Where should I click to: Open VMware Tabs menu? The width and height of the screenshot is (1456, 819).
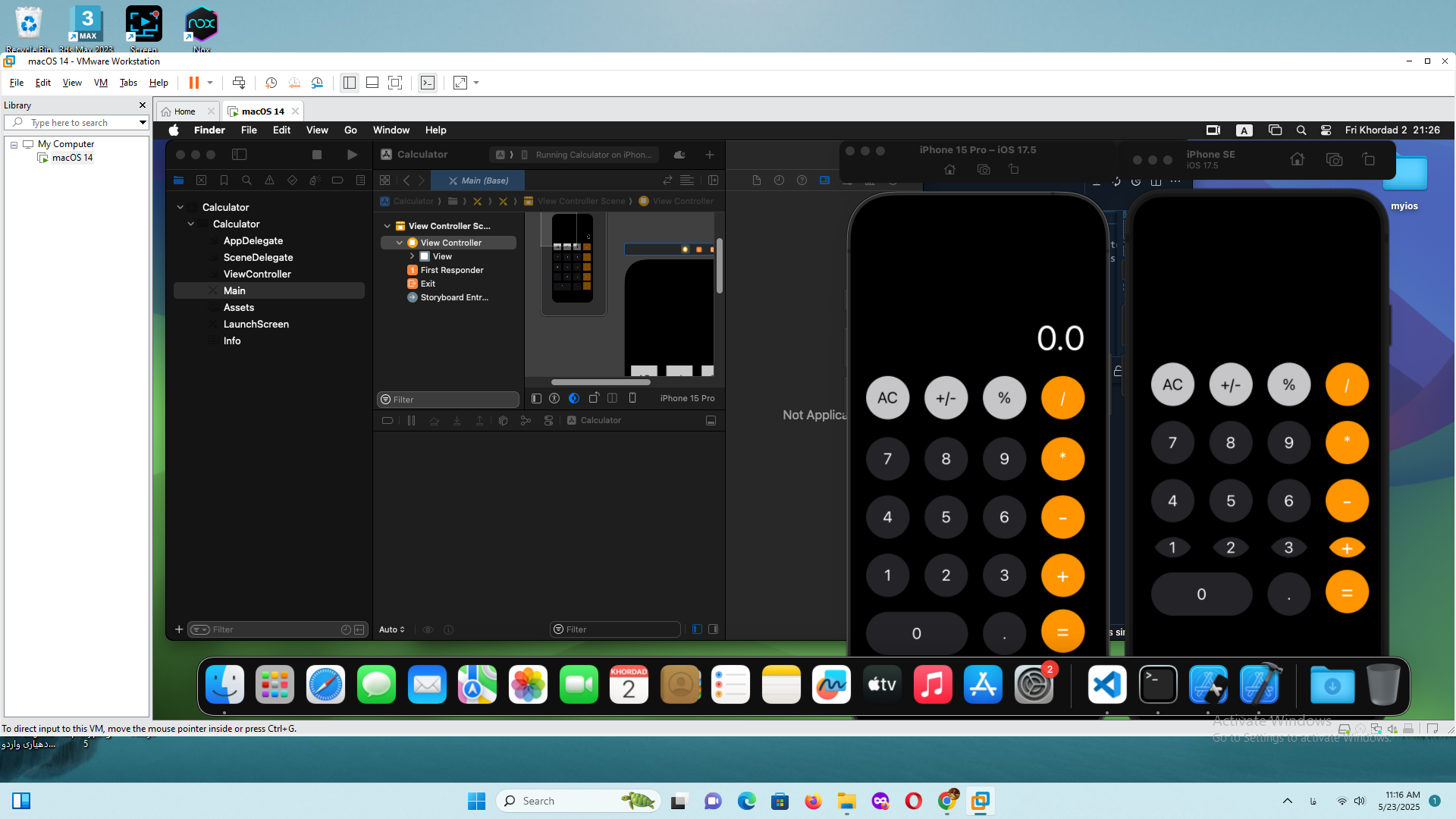(128, 83)
